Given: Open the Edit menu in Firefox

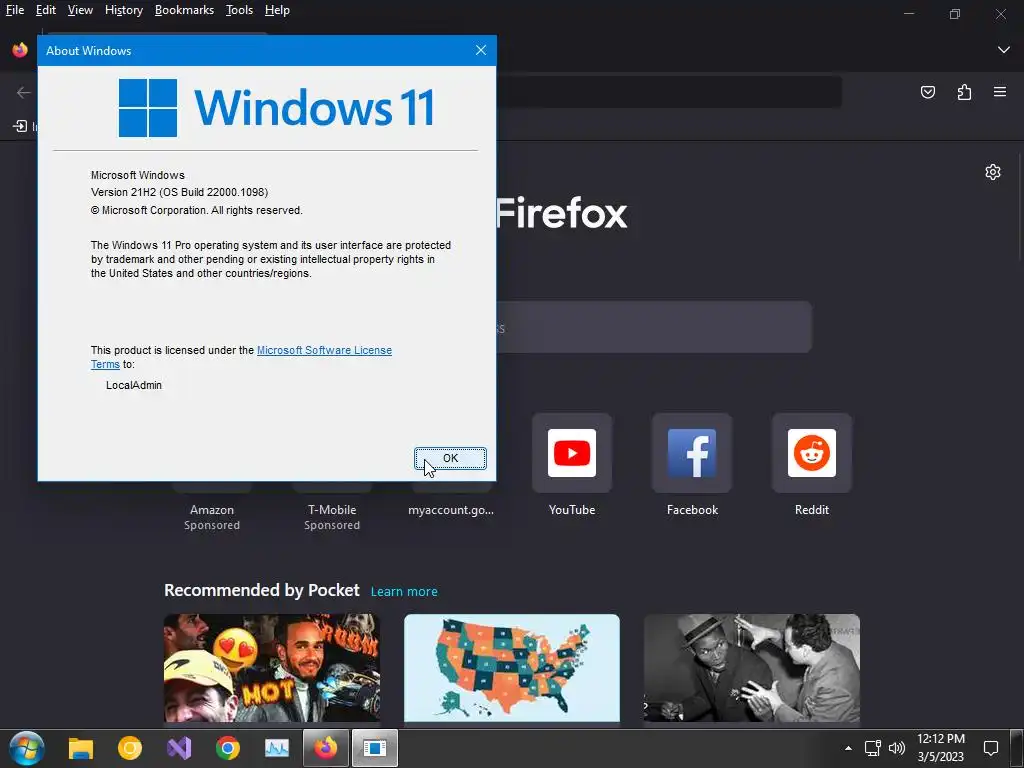Looking at the screenshot, I should (46, 10).
